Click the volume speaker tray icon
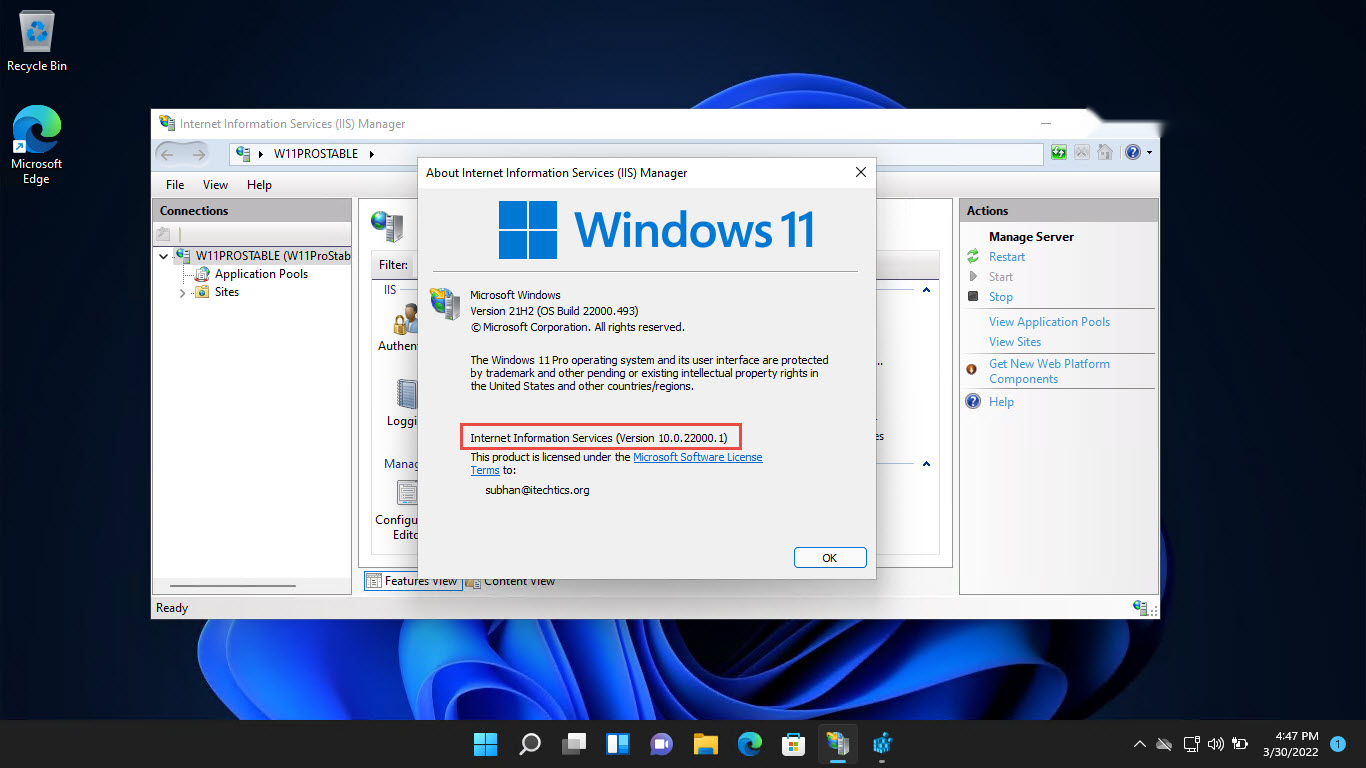 pos(1215,744)
